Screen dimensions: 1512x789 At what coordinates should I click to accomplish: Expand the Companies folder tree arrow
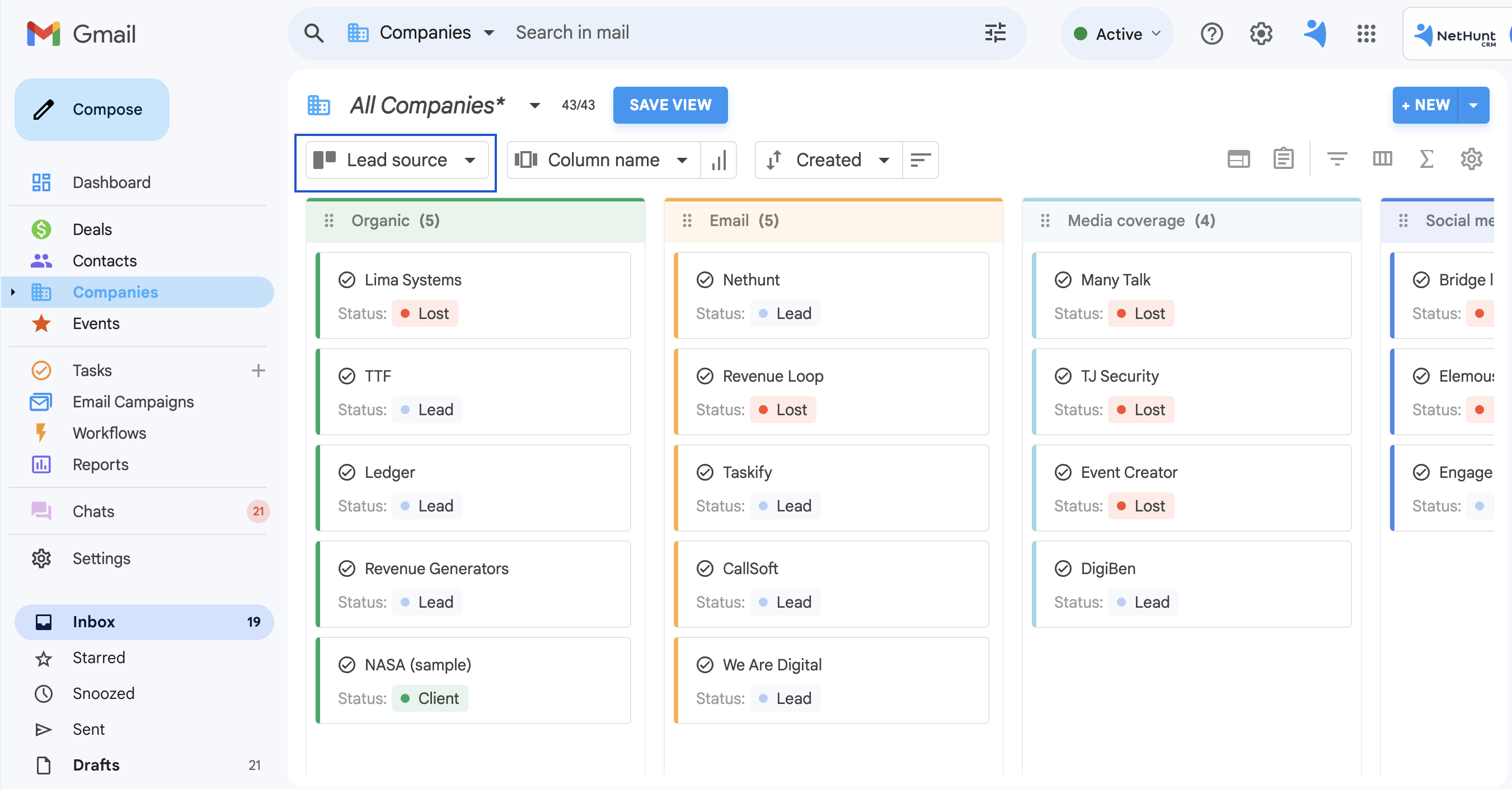(x=13, y=292)
